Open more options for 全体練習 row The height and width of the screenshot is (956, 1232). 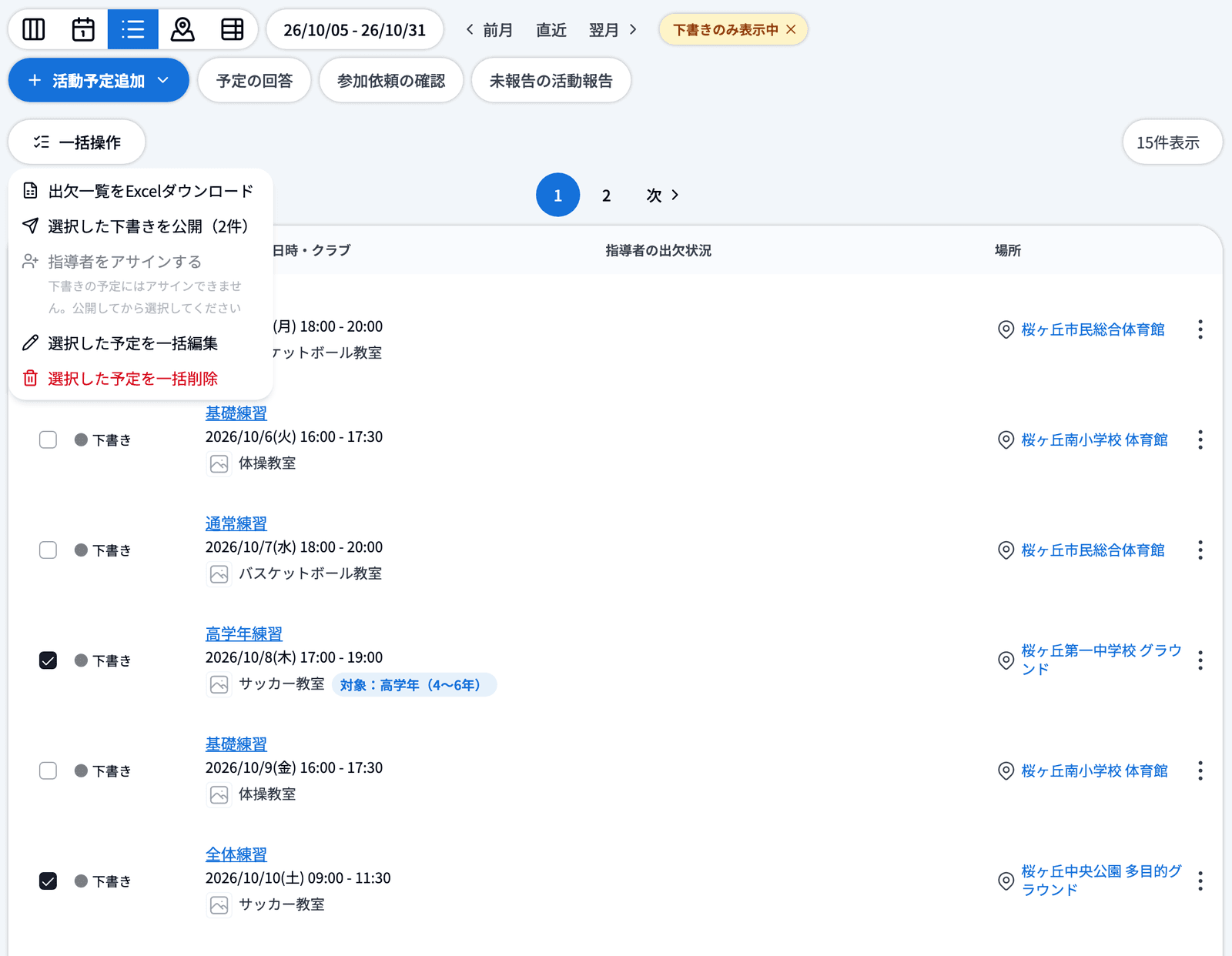point(1200,881)
